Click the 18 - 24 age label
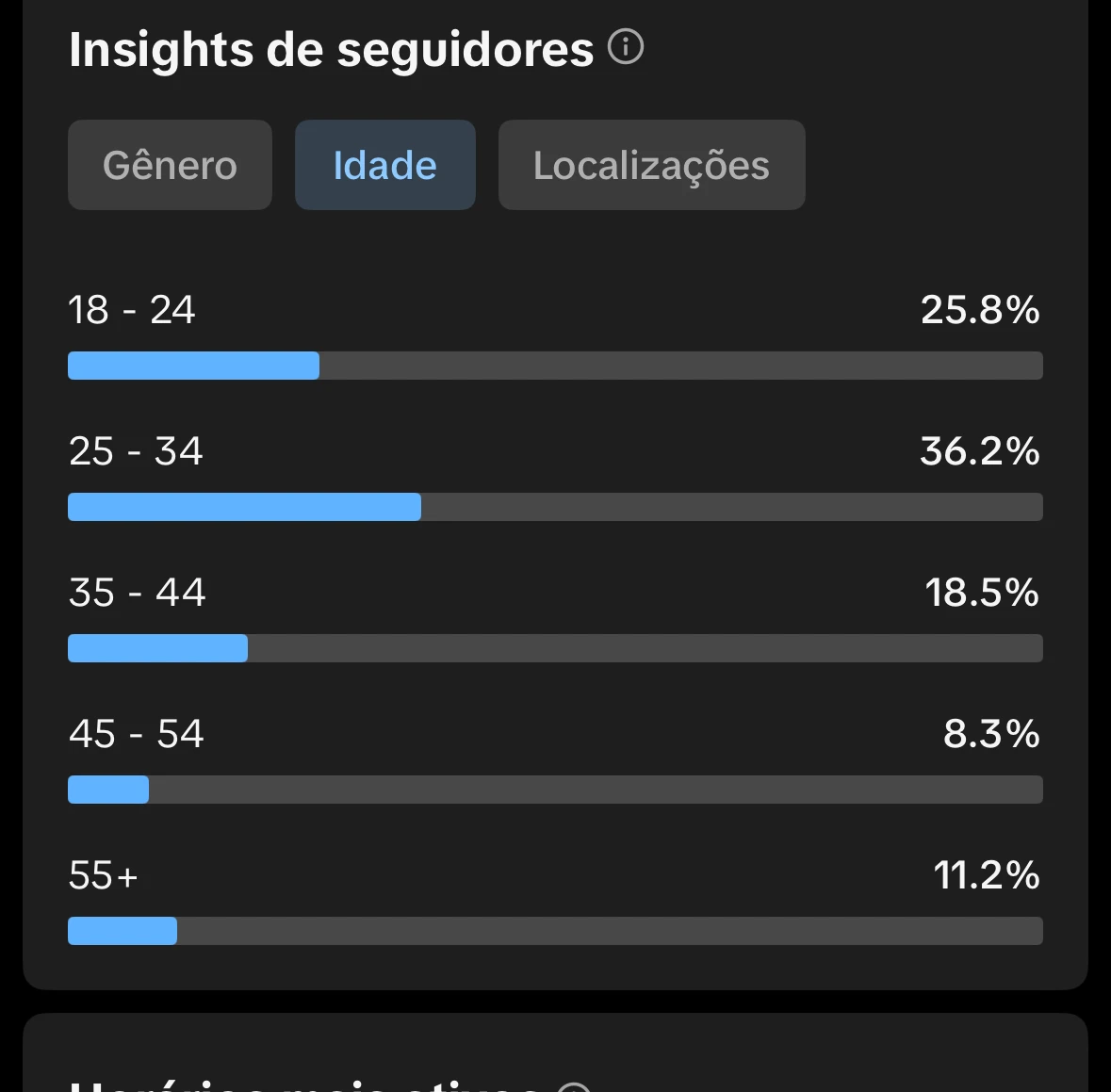Screen dimensions: 1111x1092 [132, 310]
